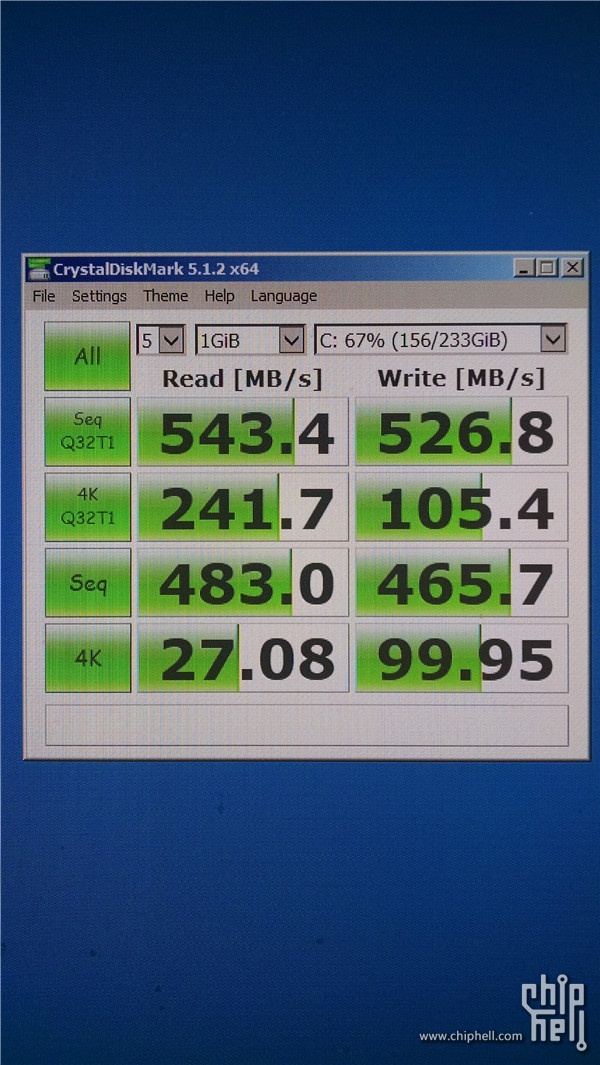The image size is (600, 1065).
Task: Start the plain 4K test
Action: [88, 658]
